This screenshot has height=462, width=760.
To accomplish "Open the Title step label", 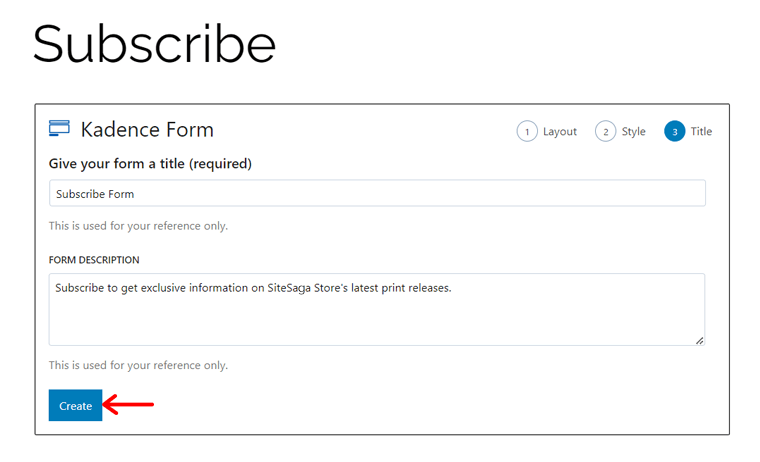I will (x=701, y=131).
